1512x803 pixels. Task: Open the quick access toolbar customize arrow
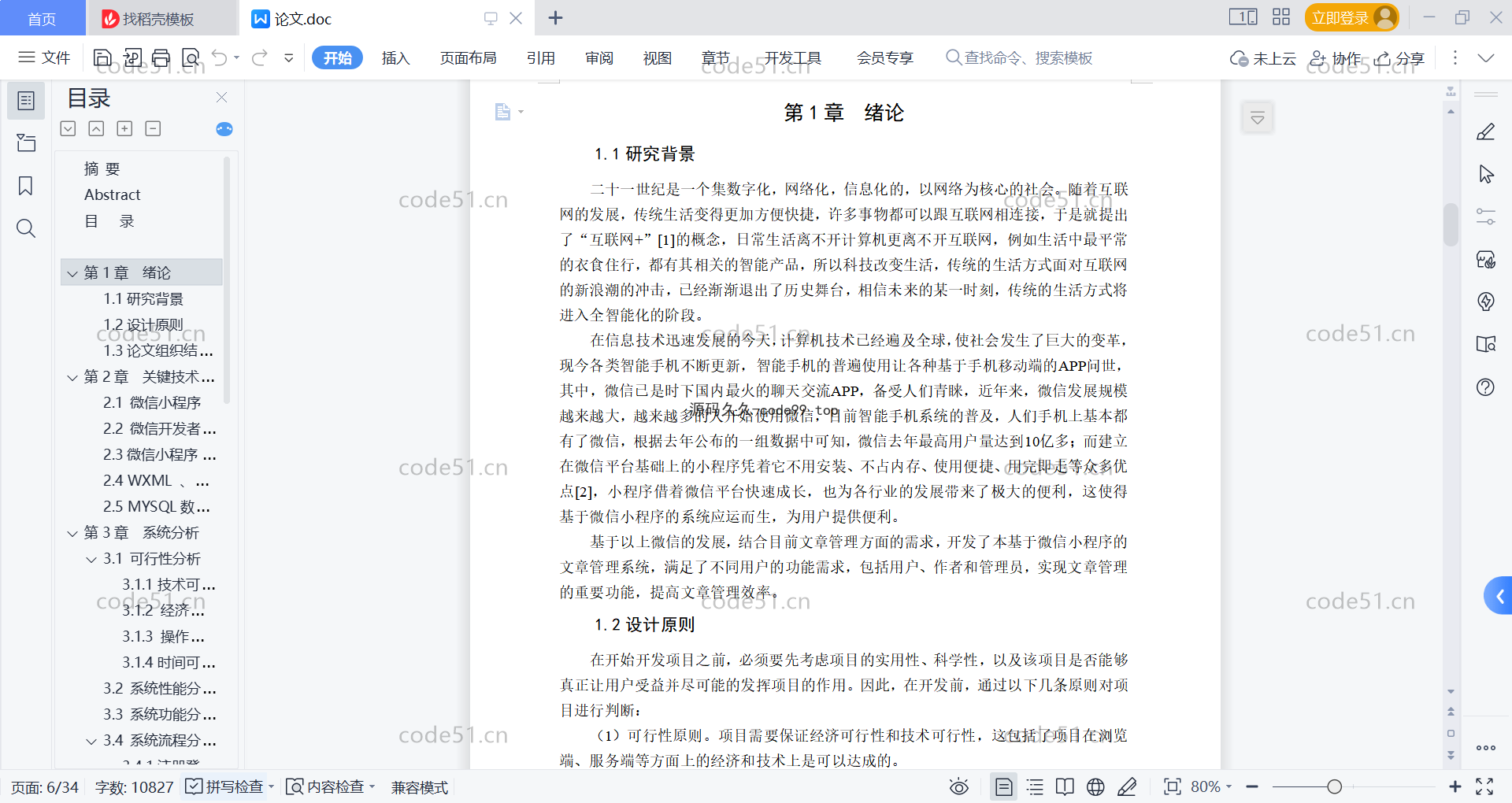289,57
